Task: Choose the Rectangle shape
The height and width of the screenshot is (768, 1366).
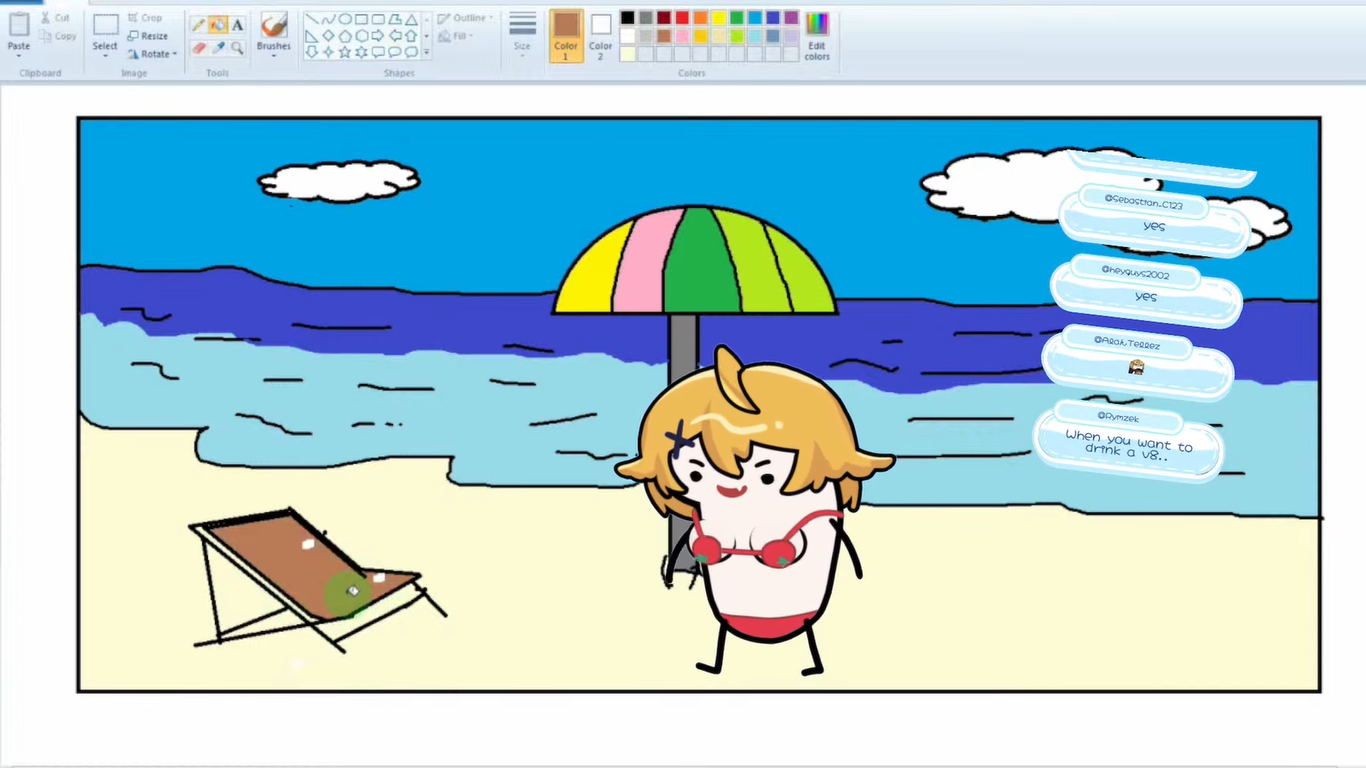Action: pos(361,19)
